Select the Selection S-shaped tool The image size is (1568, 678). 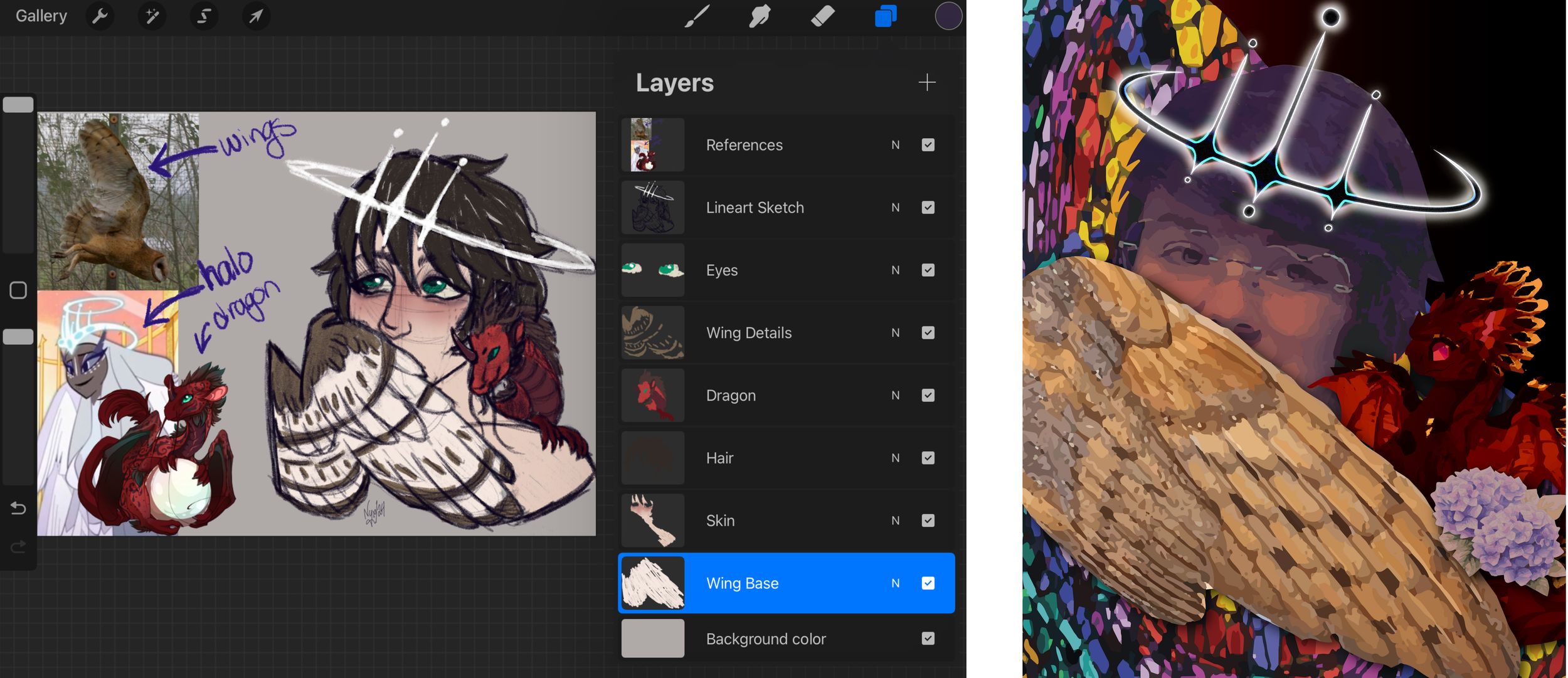204,16
